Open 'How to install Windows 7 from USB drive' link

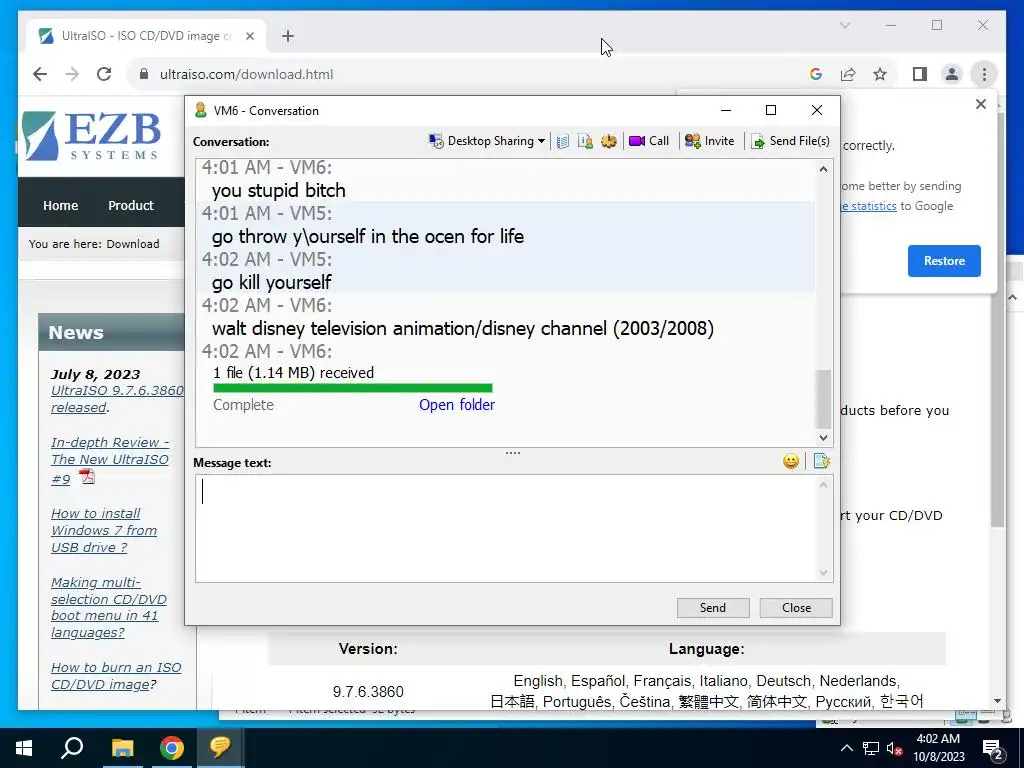click(x=104, y=530)
